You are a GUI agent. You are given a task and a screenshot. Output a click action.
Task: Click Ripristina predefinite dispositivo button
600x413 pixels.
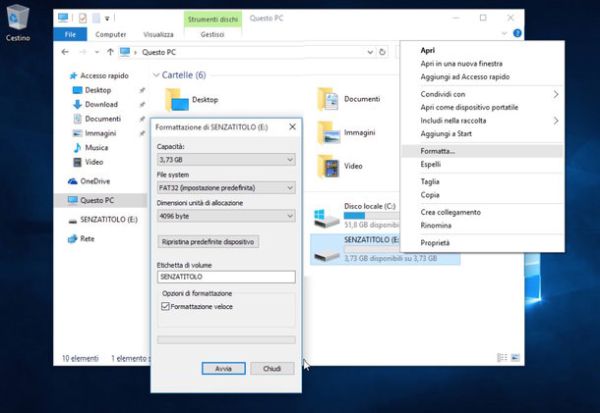209,242
